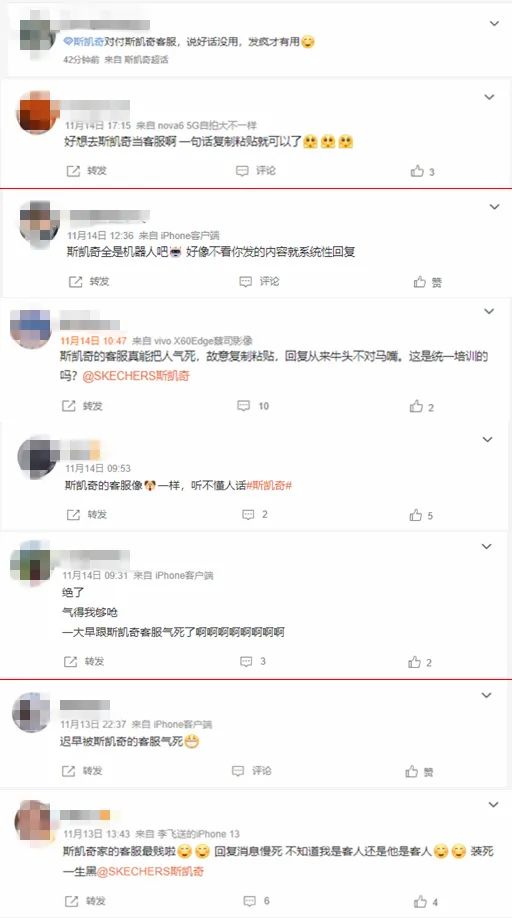Screen dimensions: 512x918
Task: Like the 12:36 robot comment post
Action: [x=428, y=282]
